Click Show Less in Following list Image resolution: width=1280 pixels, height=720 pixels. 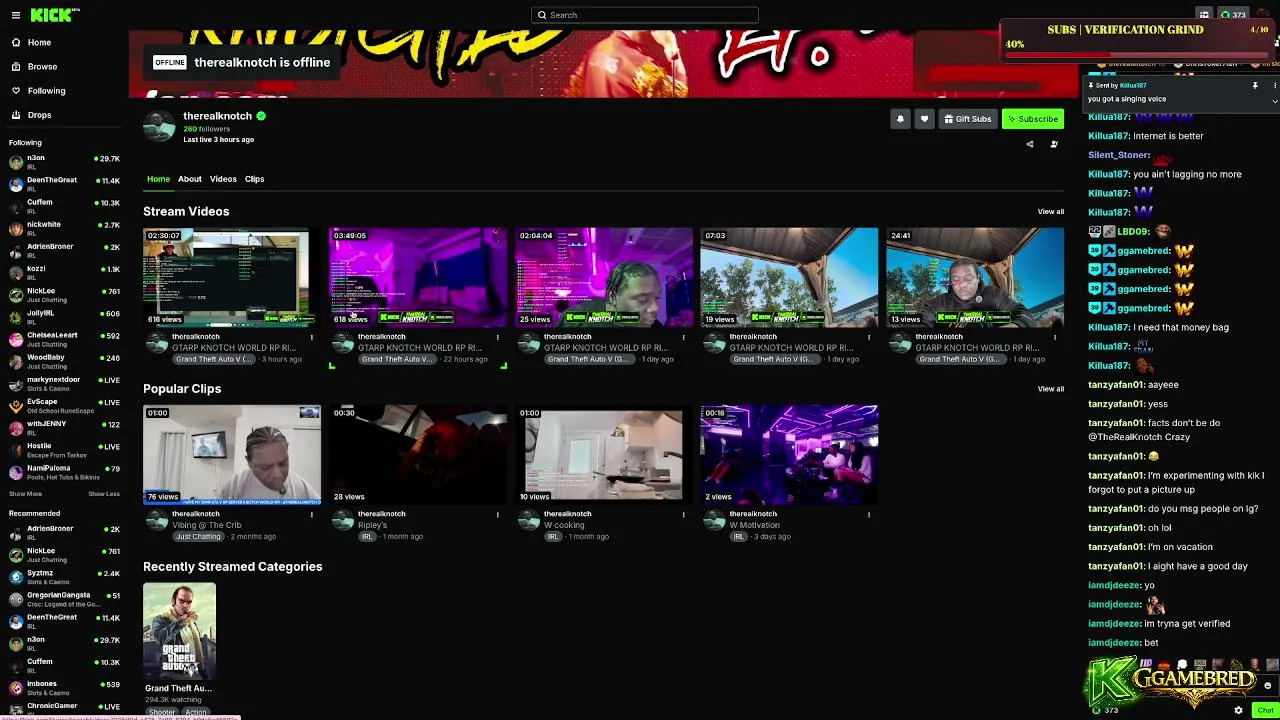[x=104, y=494]
